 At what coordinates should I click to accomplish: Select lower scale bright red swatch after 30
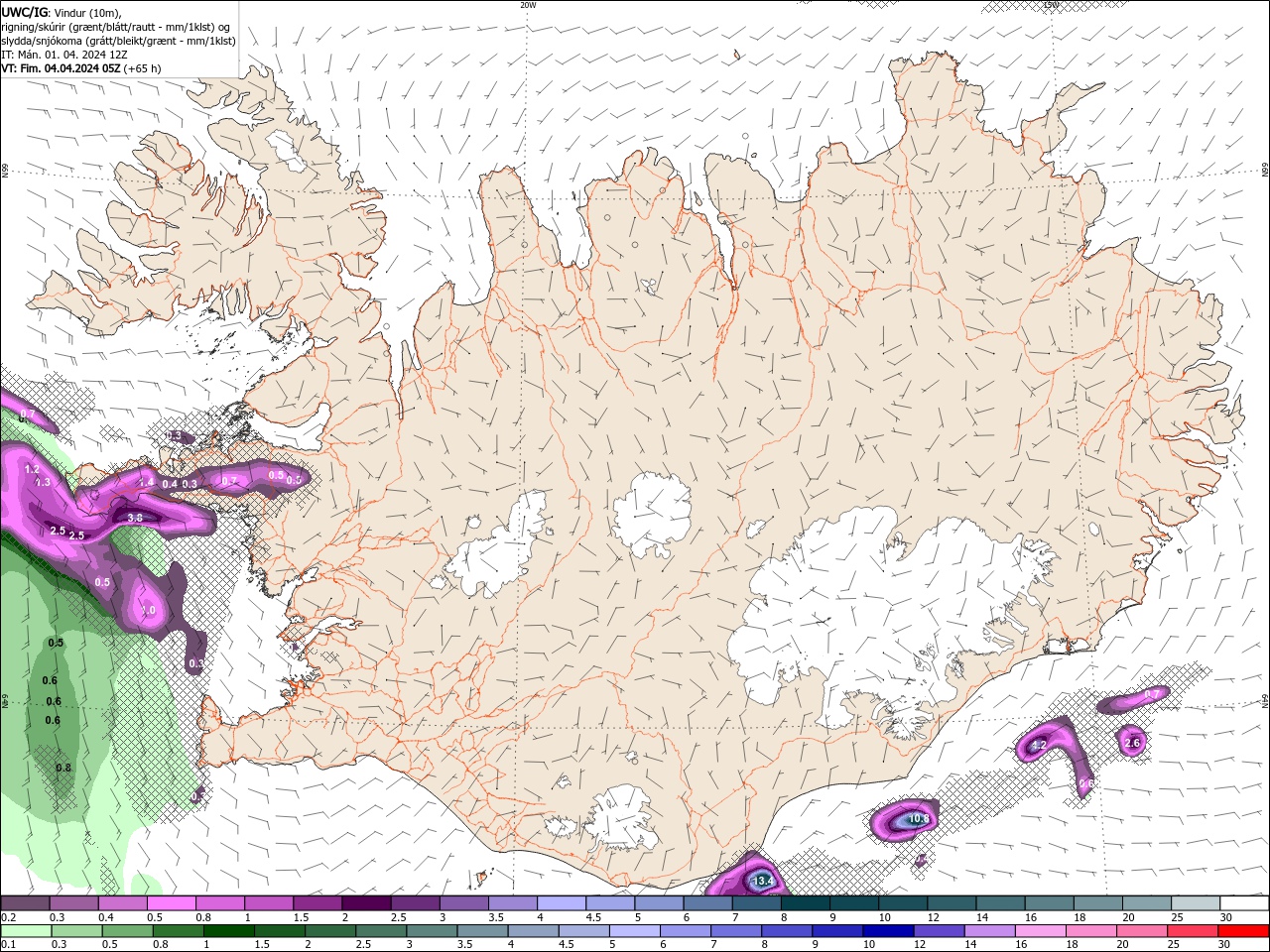[1242, 931]
